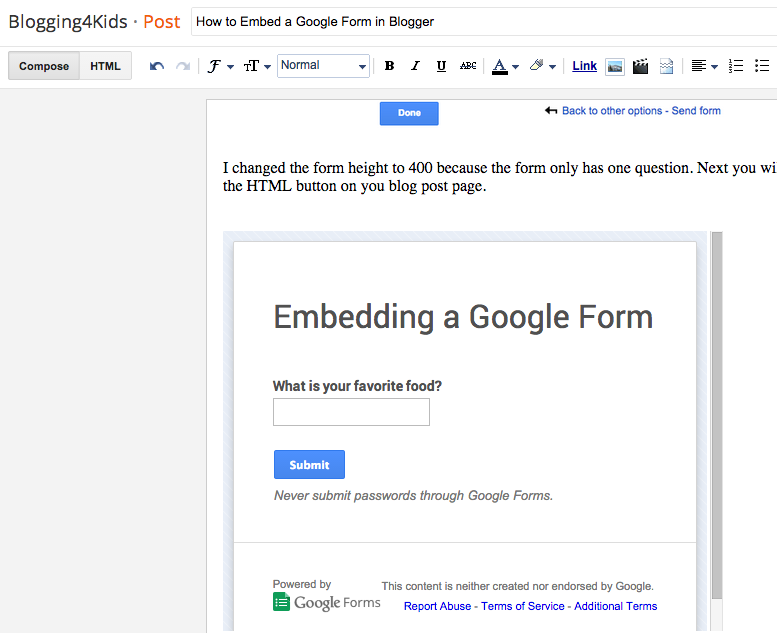
Task: Open the Terms of Service link
Action: point(522,606)
